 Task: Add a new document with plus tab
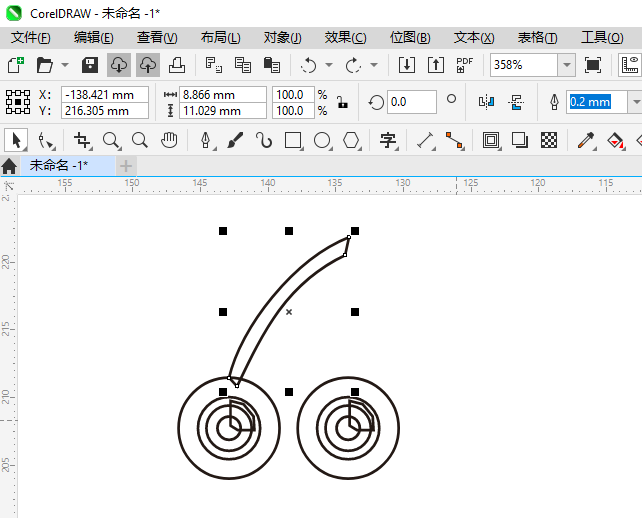126,165
